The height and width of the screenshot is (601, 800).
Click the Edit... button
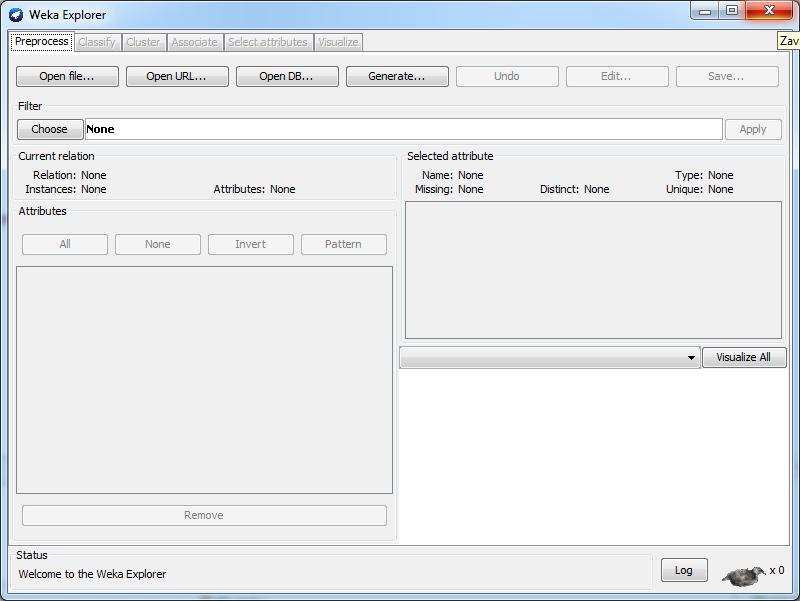point(617,76)
